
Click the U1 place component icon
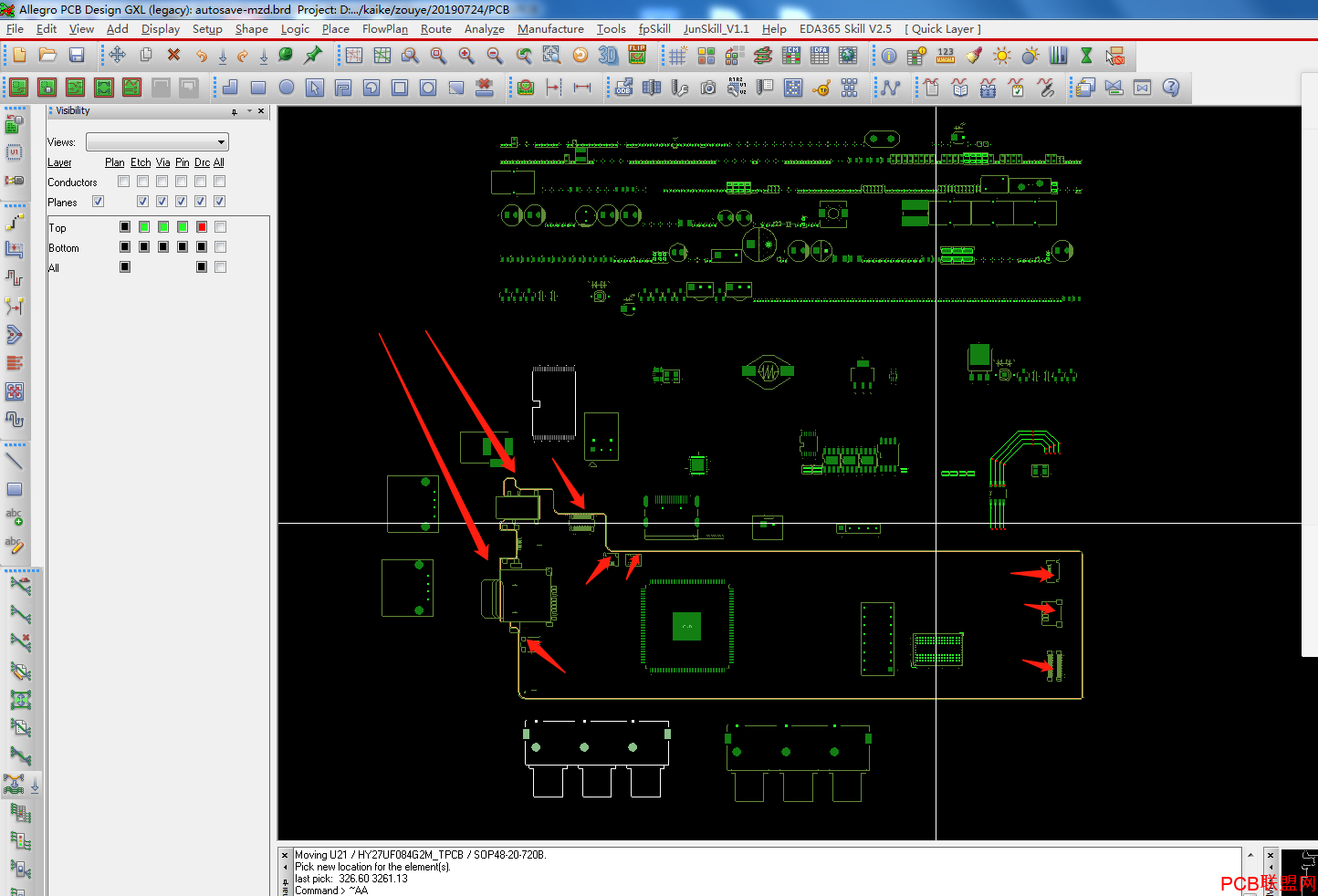pyautogui.click(x=15, y=151)
